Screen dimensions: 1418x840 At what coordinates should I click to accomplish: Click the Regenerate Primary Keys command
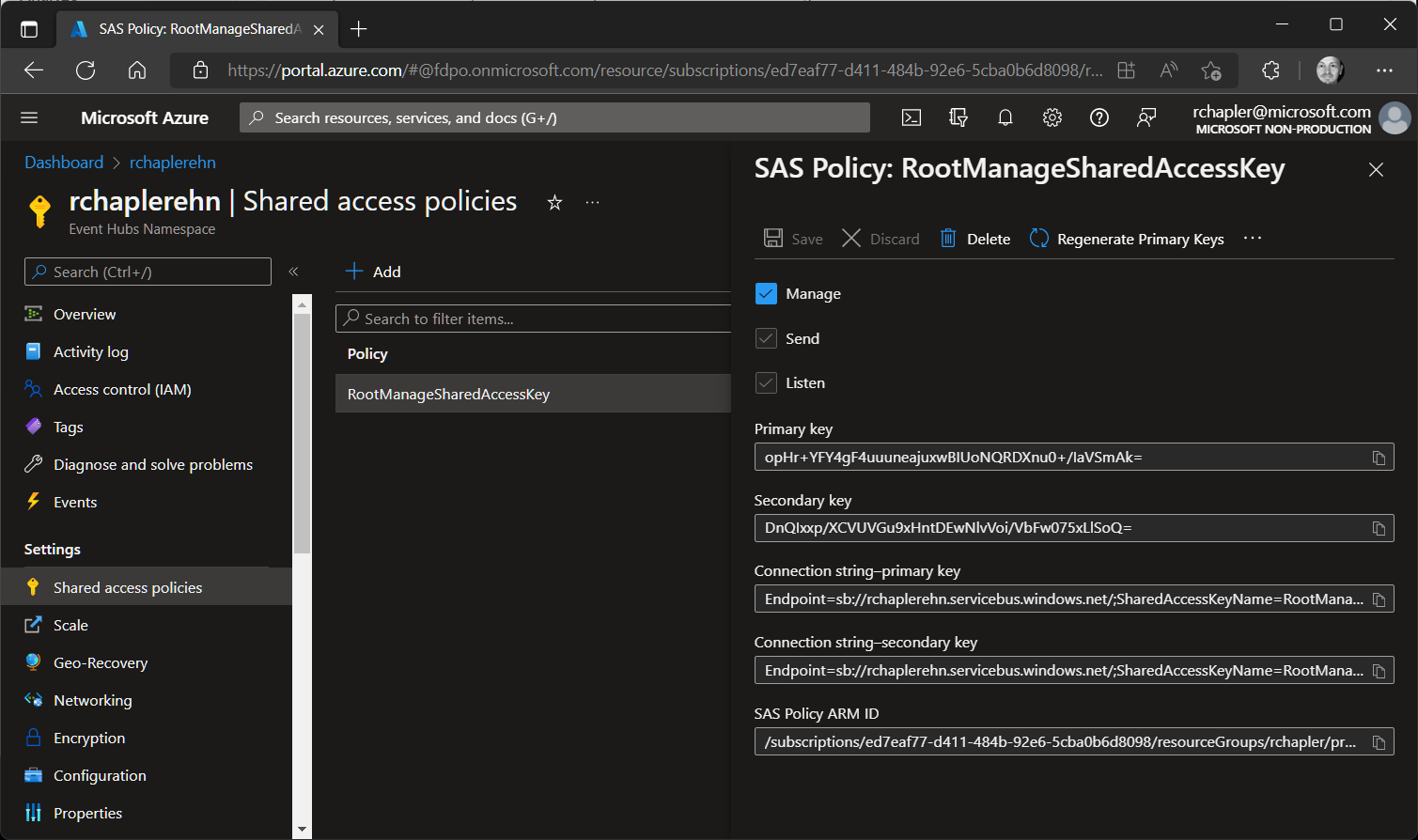1127,238
